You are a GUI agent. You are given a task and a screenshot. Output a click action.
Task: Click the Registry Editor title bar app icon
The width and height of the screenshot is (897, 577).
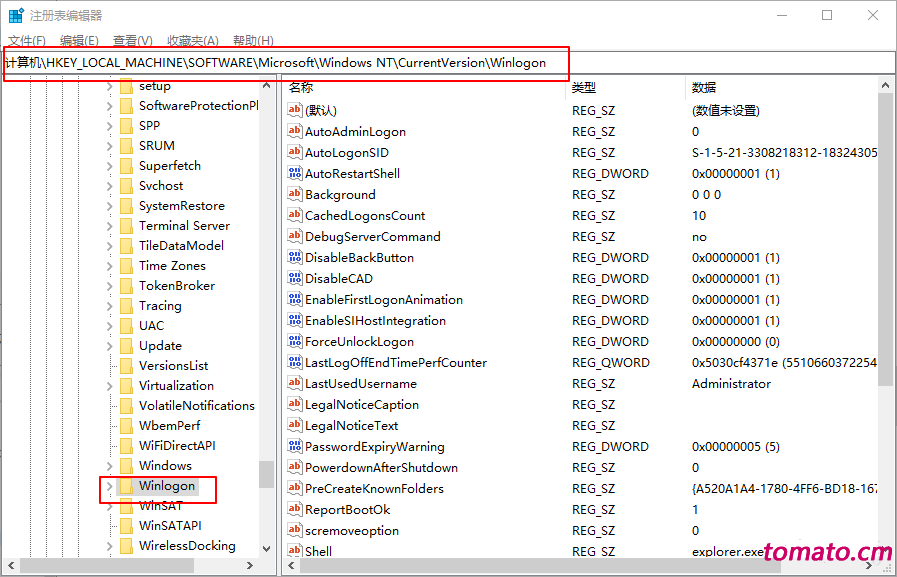click(15, 15)
